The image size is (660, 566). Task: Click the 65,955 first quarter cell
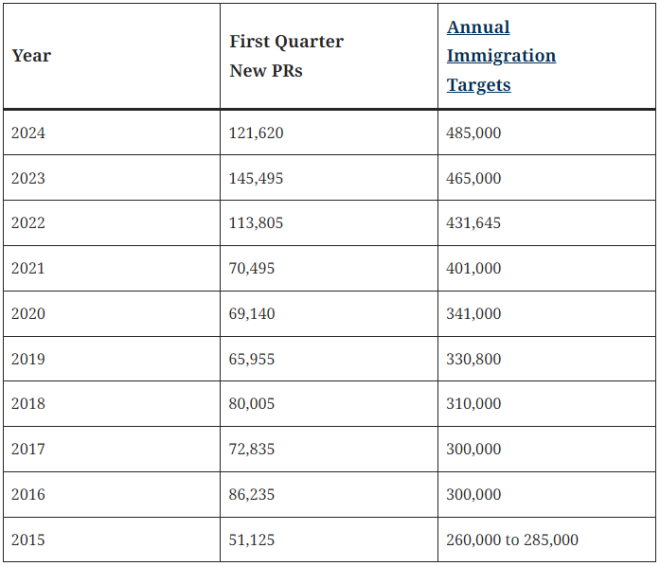tap(252, 359)
